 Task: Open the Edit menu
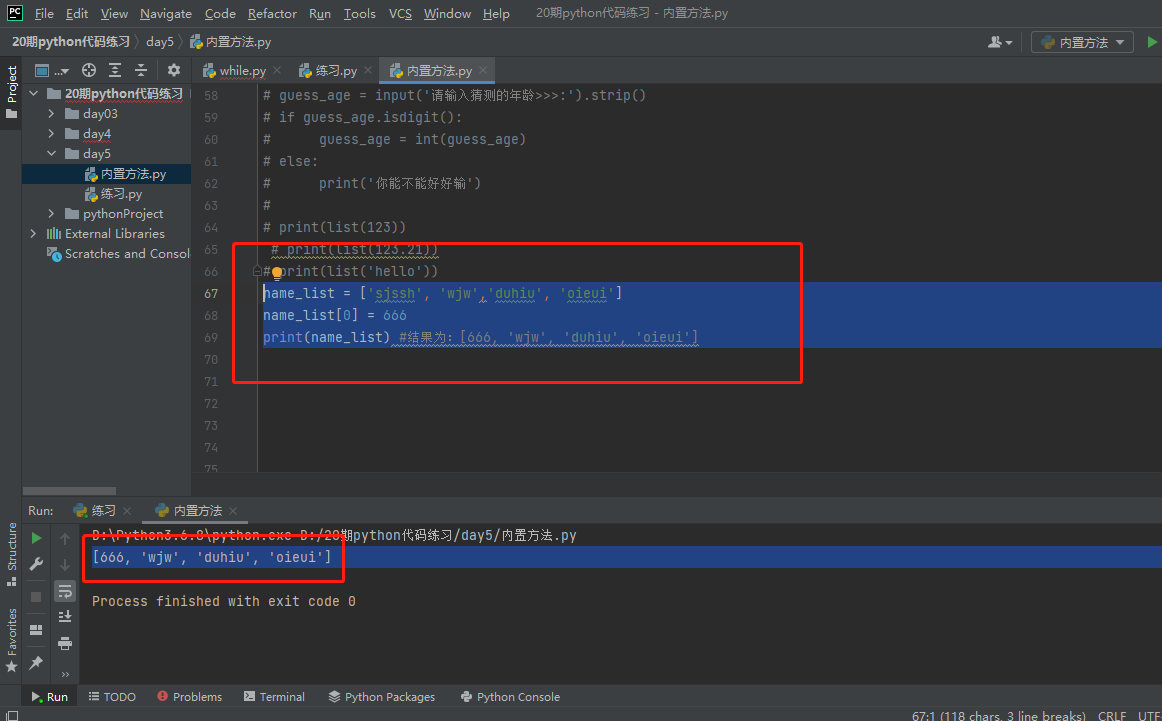[x=76, y=13]
